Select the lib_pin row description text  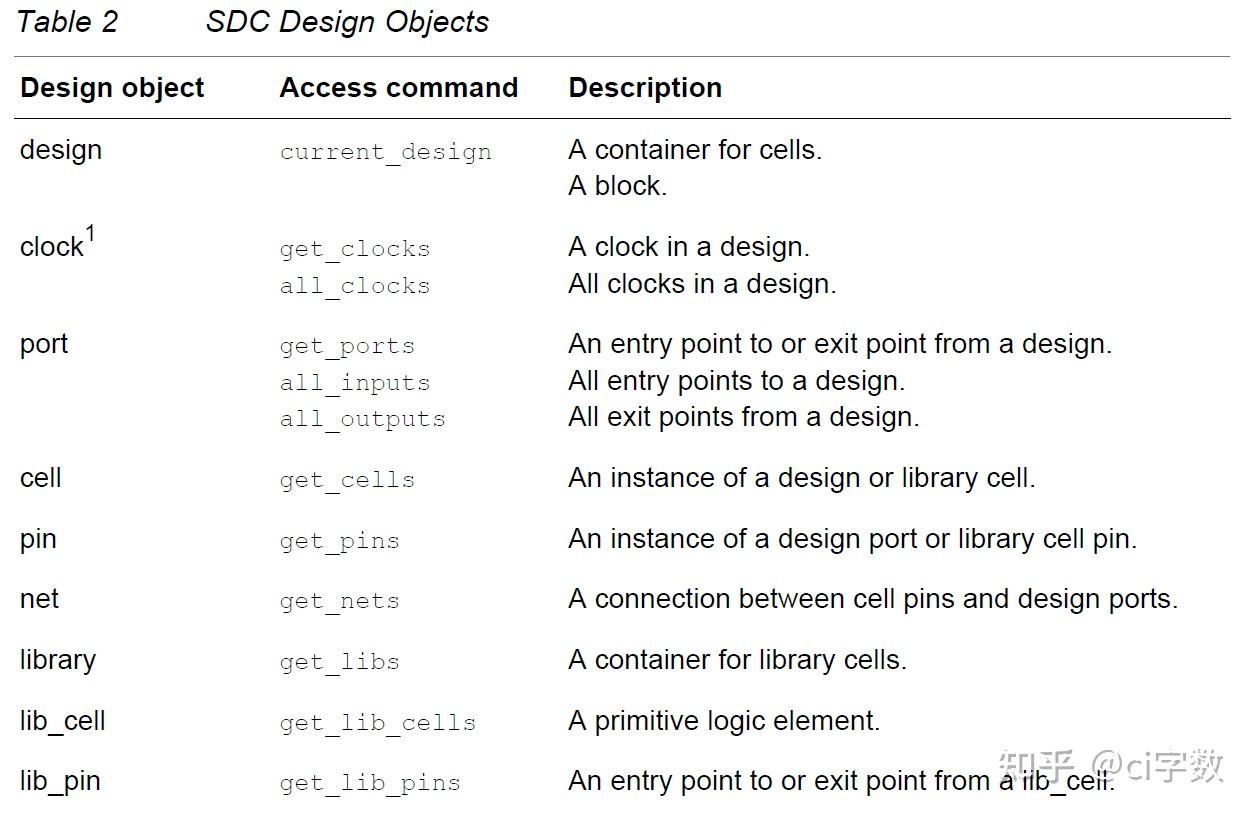click(841, 781)
